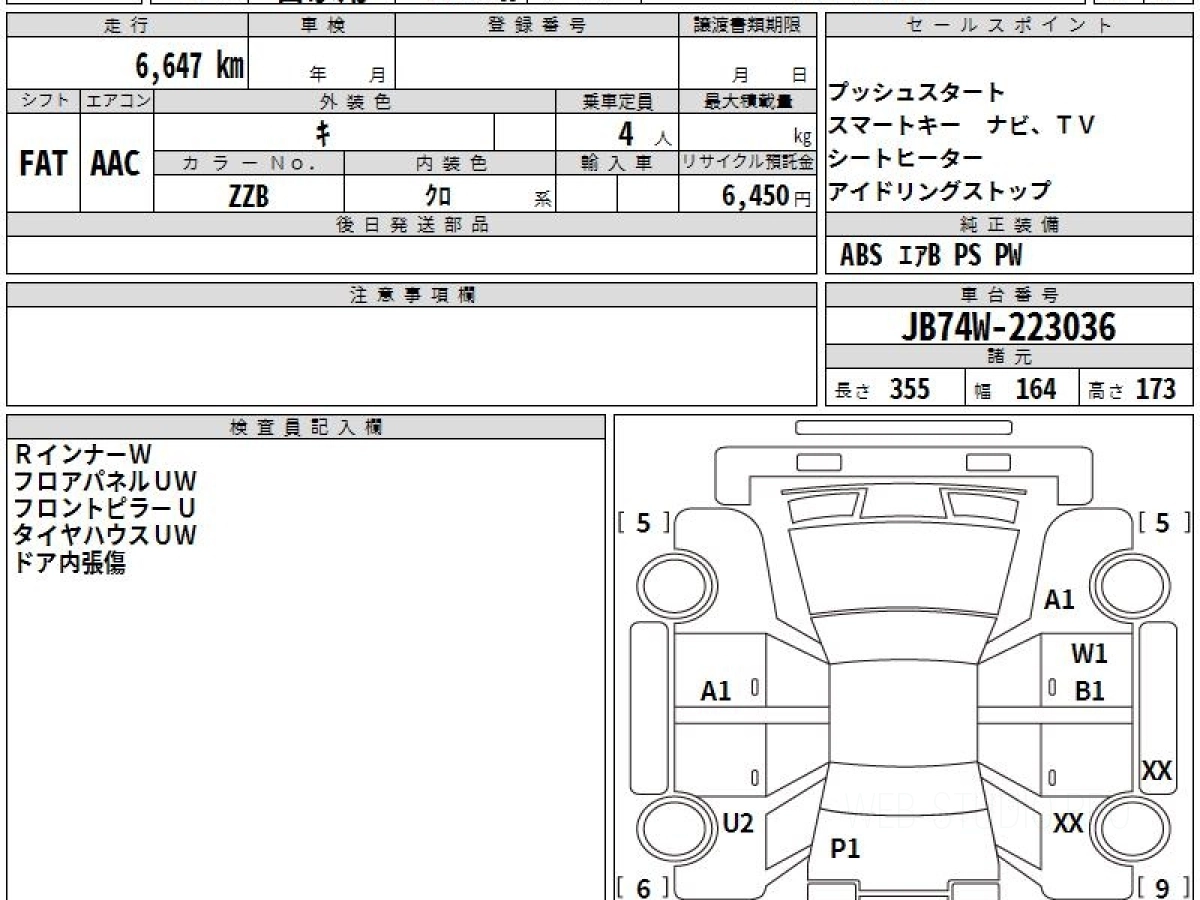The image size is (1200, 900).
Task: Click the W1 damage mark on car diagram
Action: click(x=1089, y=654)
